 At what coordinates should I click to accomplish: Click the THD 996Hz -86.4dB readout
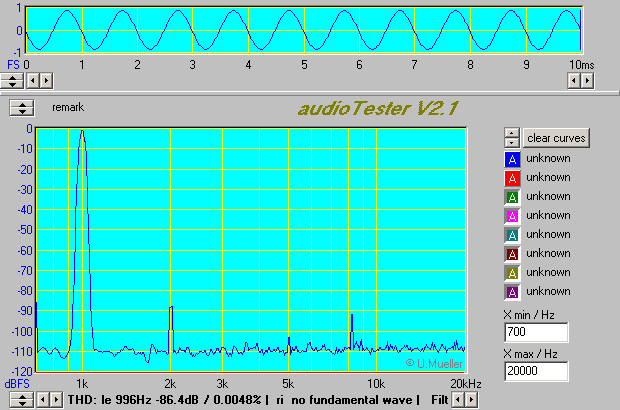(x=164, y=400)
